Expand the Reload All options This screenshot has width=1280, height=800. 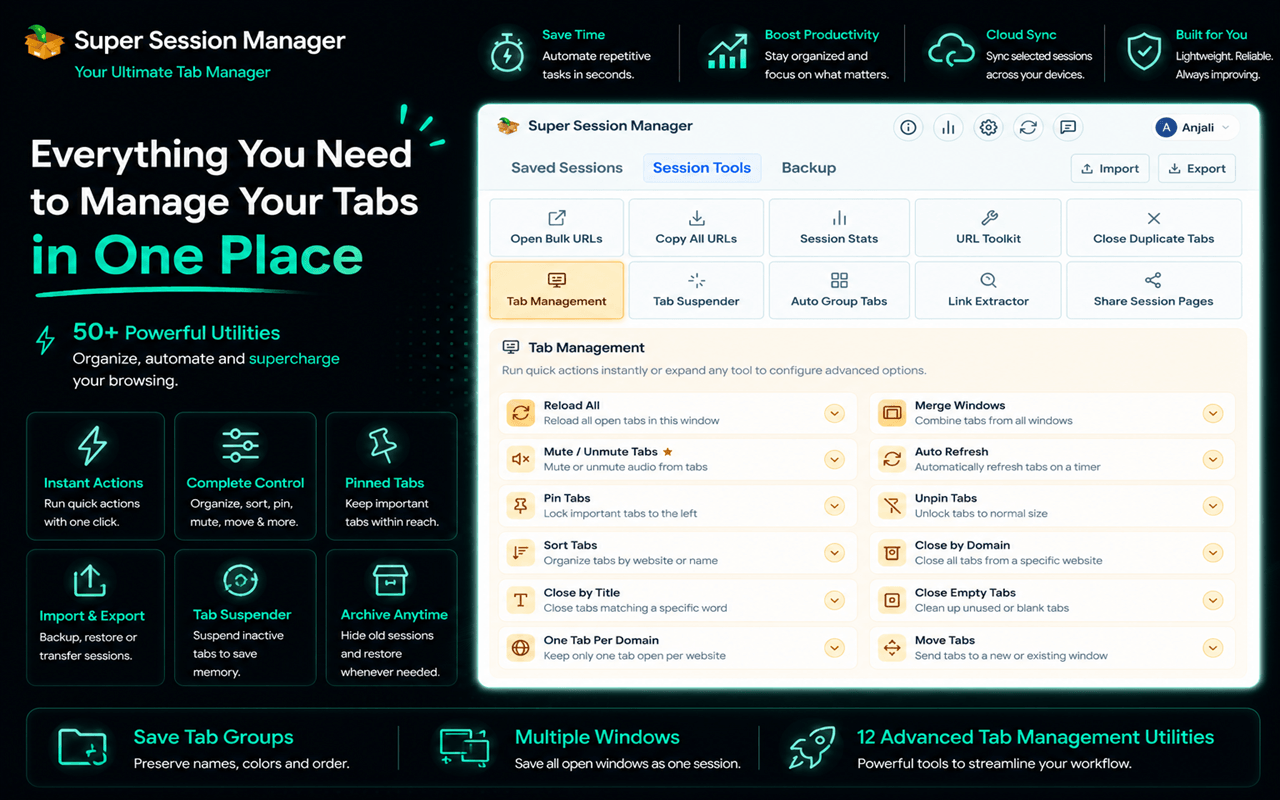pos(834,413)
